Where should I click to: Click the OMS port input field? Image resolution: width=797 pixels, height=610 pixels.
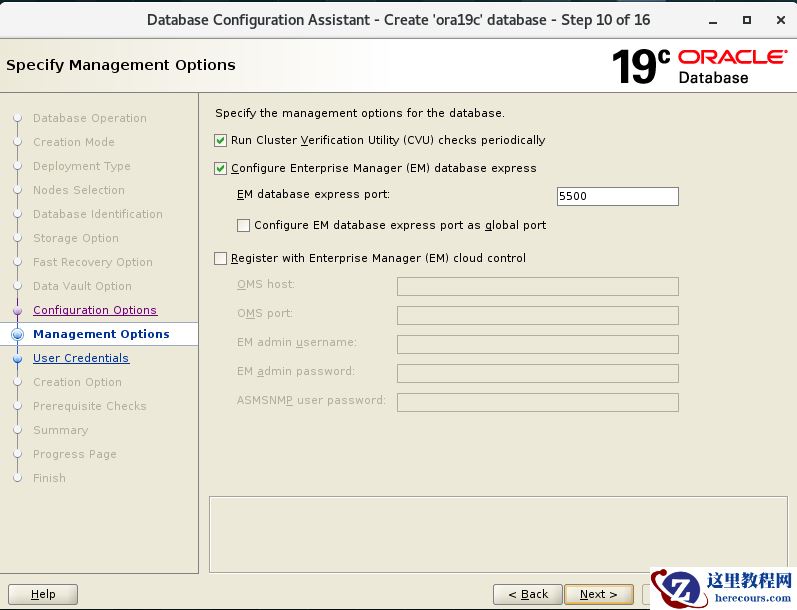538,315
